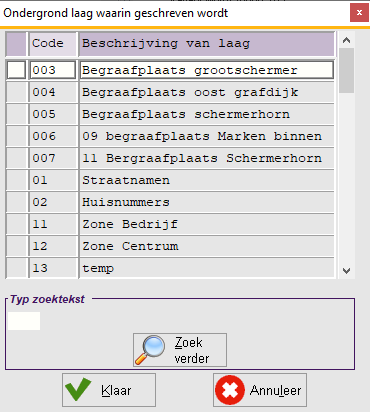Image resolution: width=370 pixels, height=412 pixels.
Task: Close the Ondergrond laag dialog
Action: (x=359, y=13)
